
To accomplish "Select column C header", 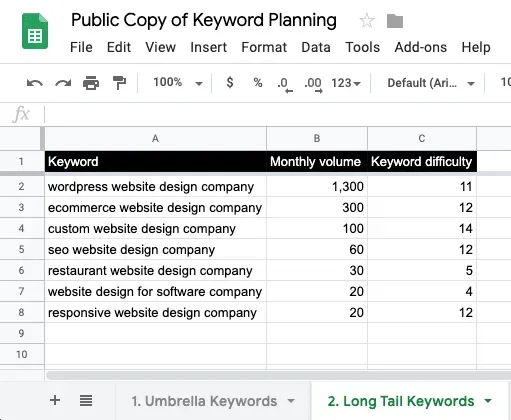I will [x=422, y=138].
